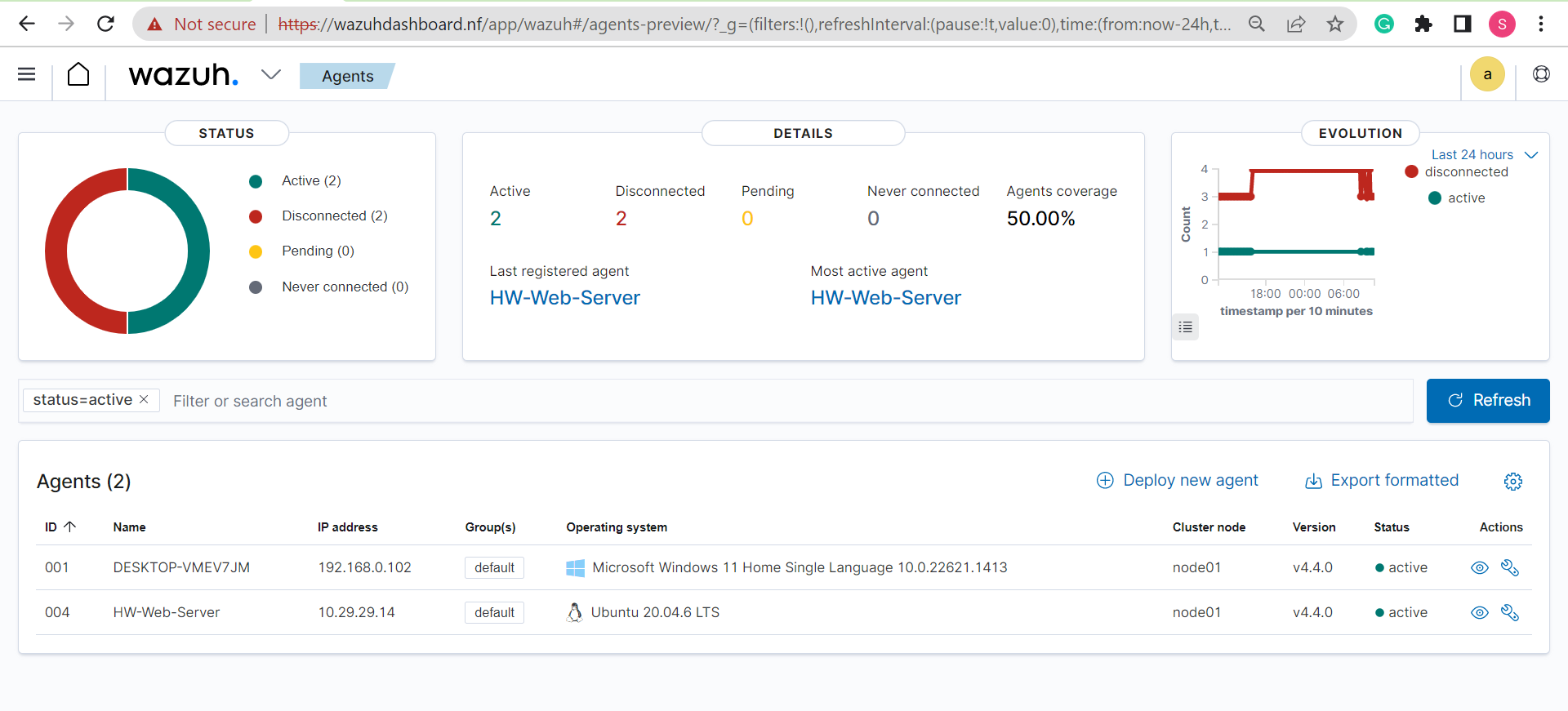The height and width of the screenshot is (711, 1568).
Task: Open the Wazuh hamburger navigation menu
Action: coord(27,74)
